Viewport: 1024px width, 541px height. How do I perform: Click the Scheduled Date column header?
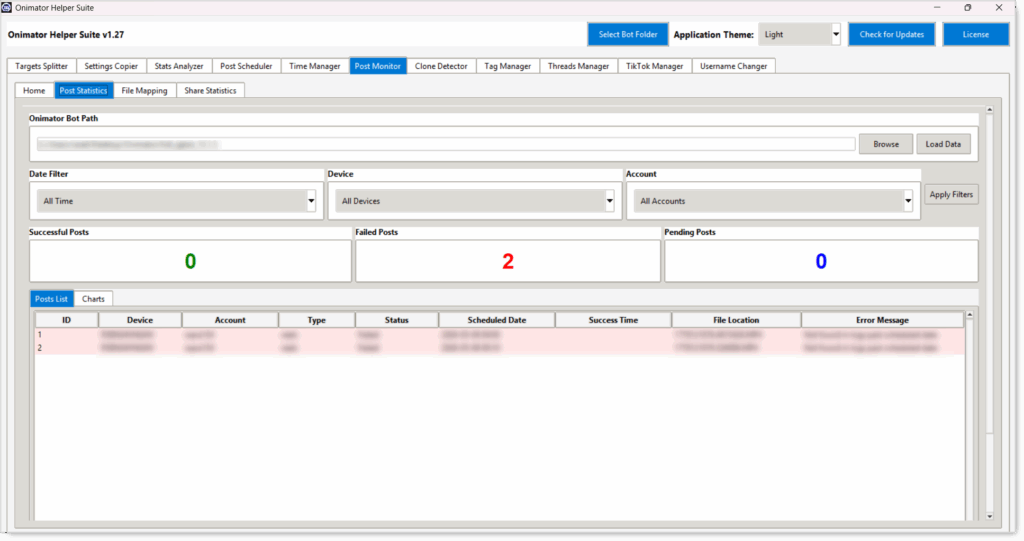(496, 320)
